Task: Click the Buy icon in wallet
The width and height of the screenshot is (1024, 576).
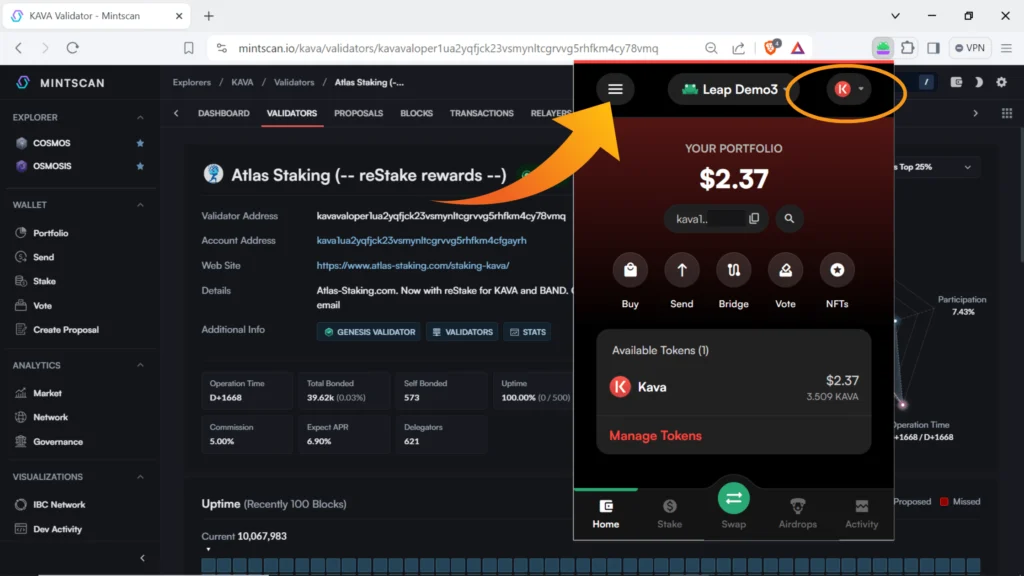Action: tap(630, 270)
